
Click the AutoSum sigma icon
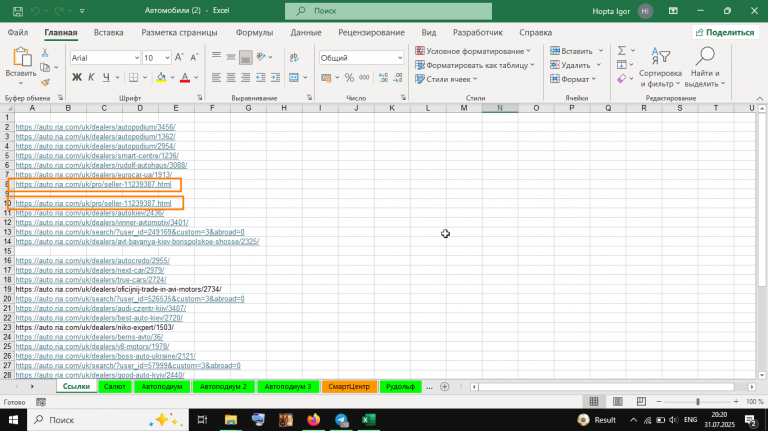point(622,50)
